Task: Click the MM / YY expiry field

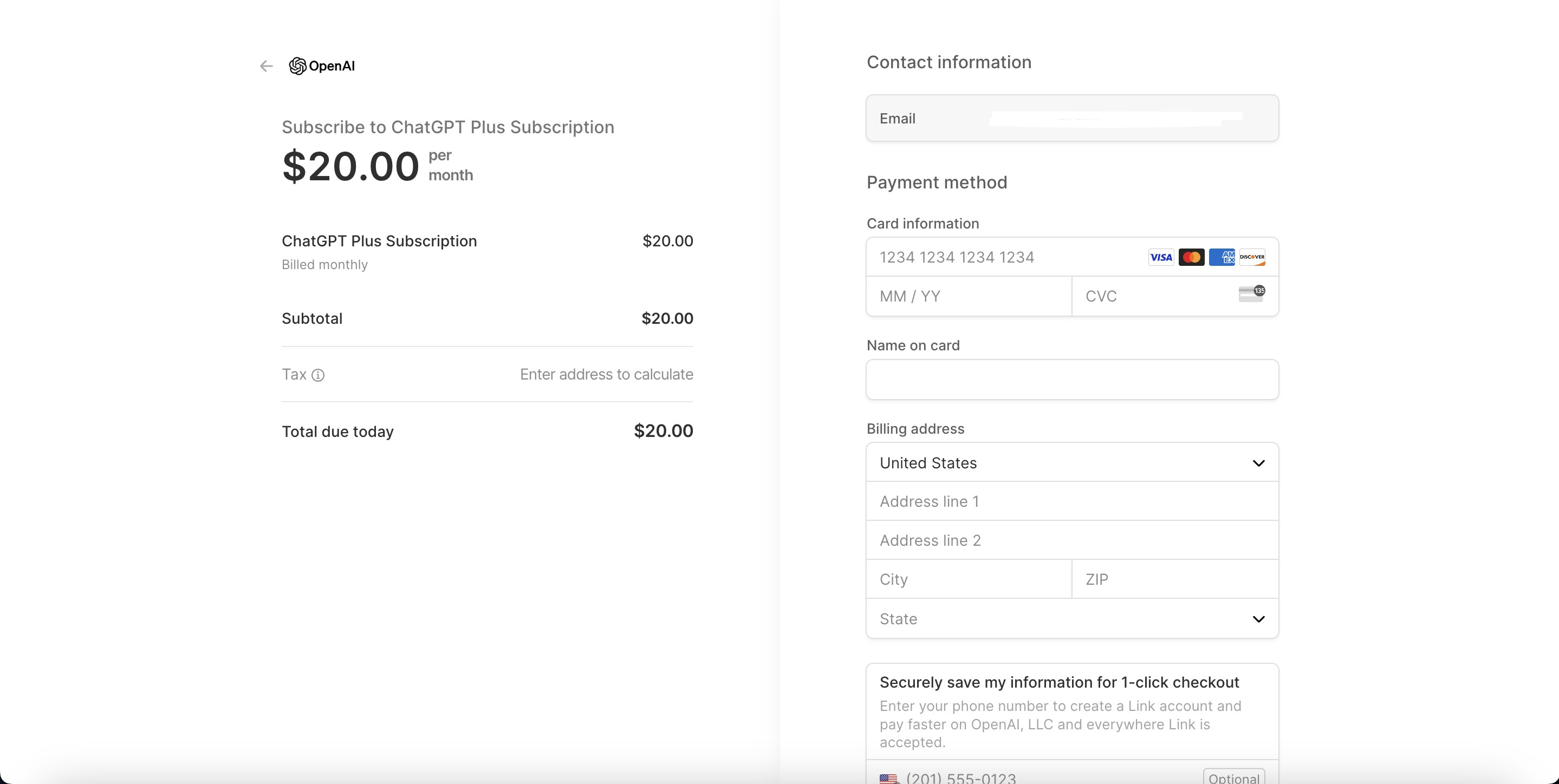Action: [x=969, y=296]
